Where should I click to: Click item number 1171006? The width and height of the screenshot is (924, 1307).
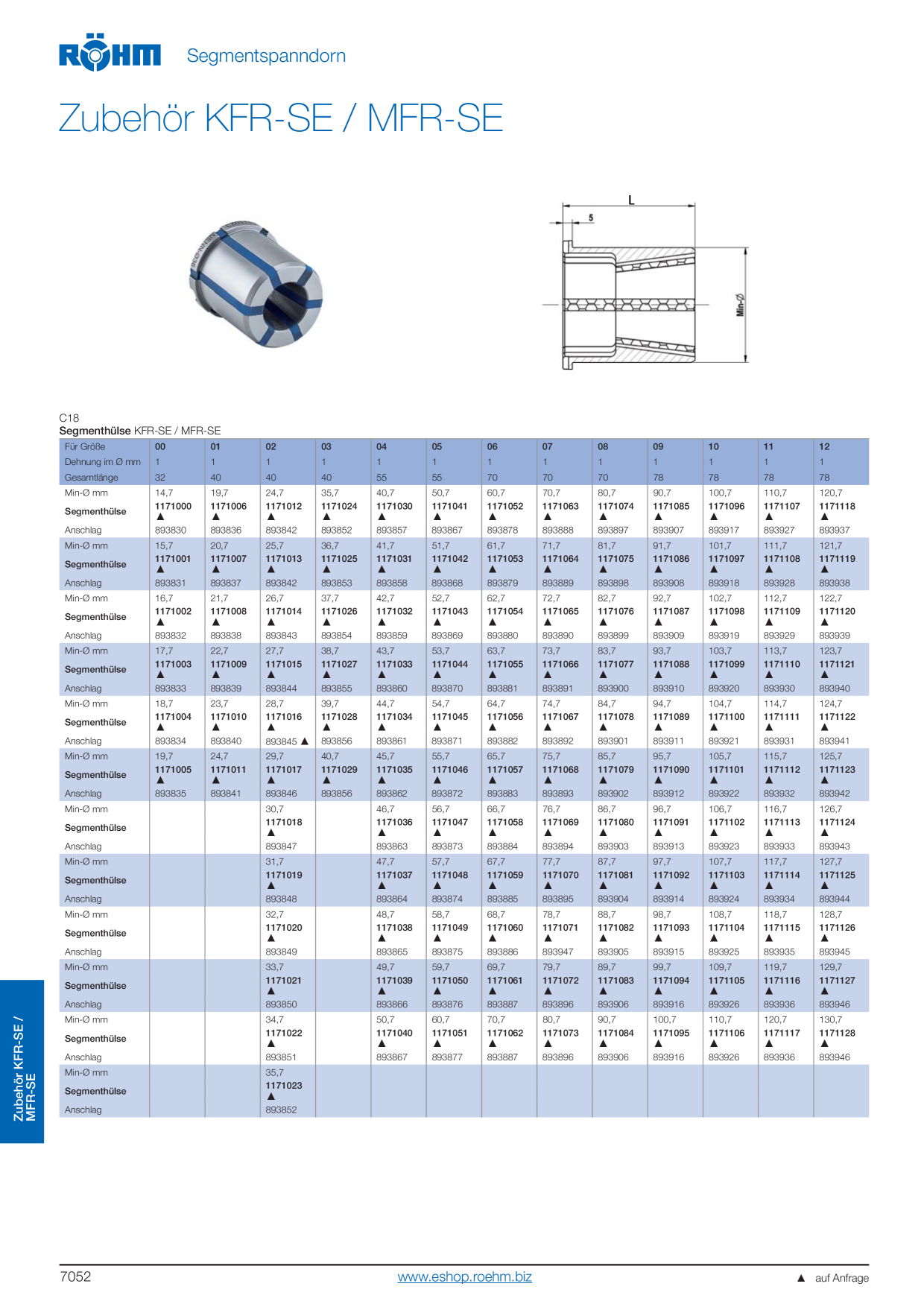[229, 506]
